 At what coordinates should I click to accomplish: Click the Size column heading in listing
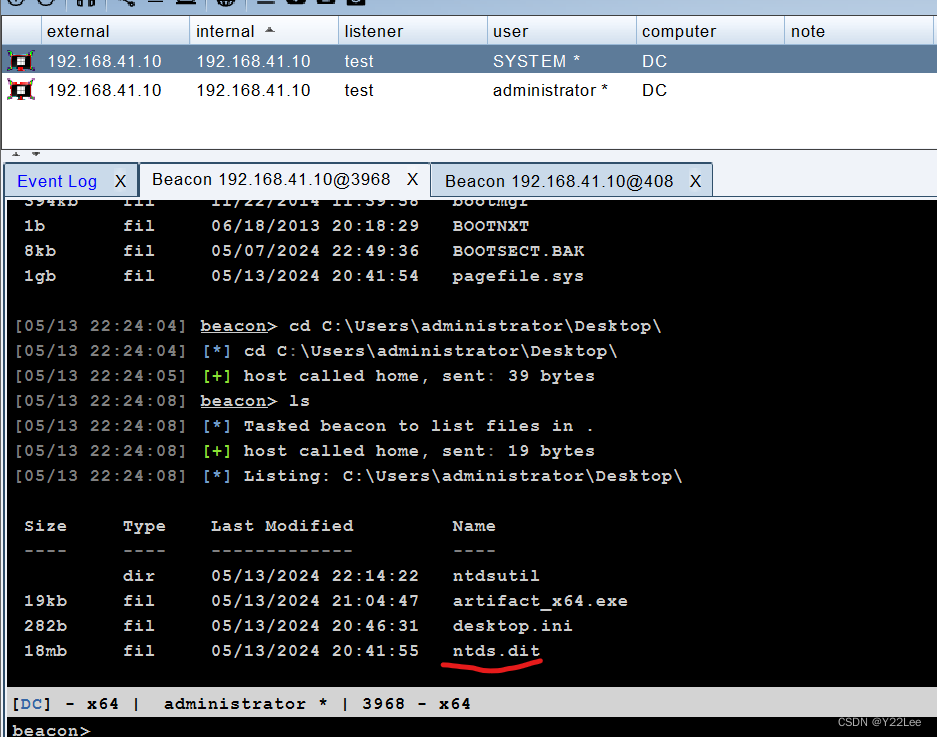pos(45,526)
